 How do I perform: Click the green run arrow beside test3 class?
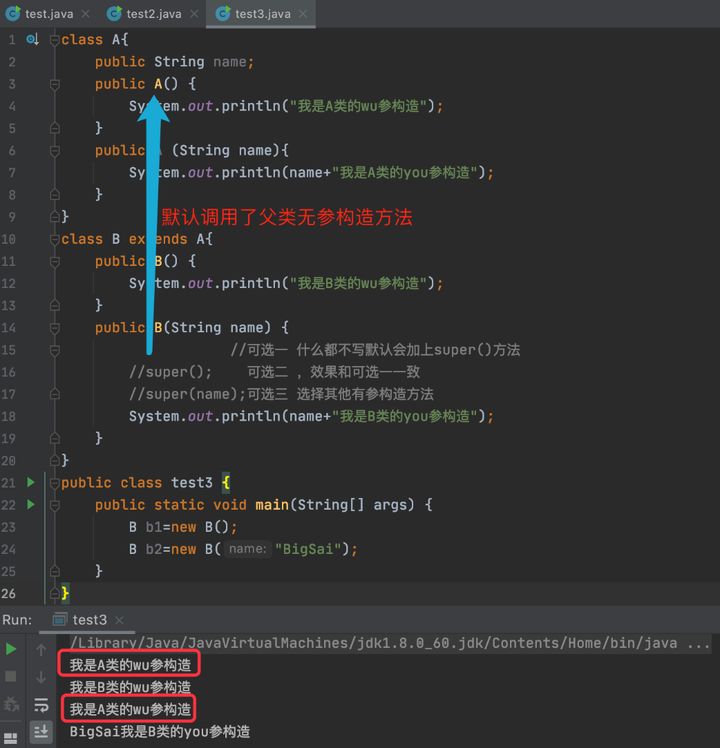[x=31, y=482]
